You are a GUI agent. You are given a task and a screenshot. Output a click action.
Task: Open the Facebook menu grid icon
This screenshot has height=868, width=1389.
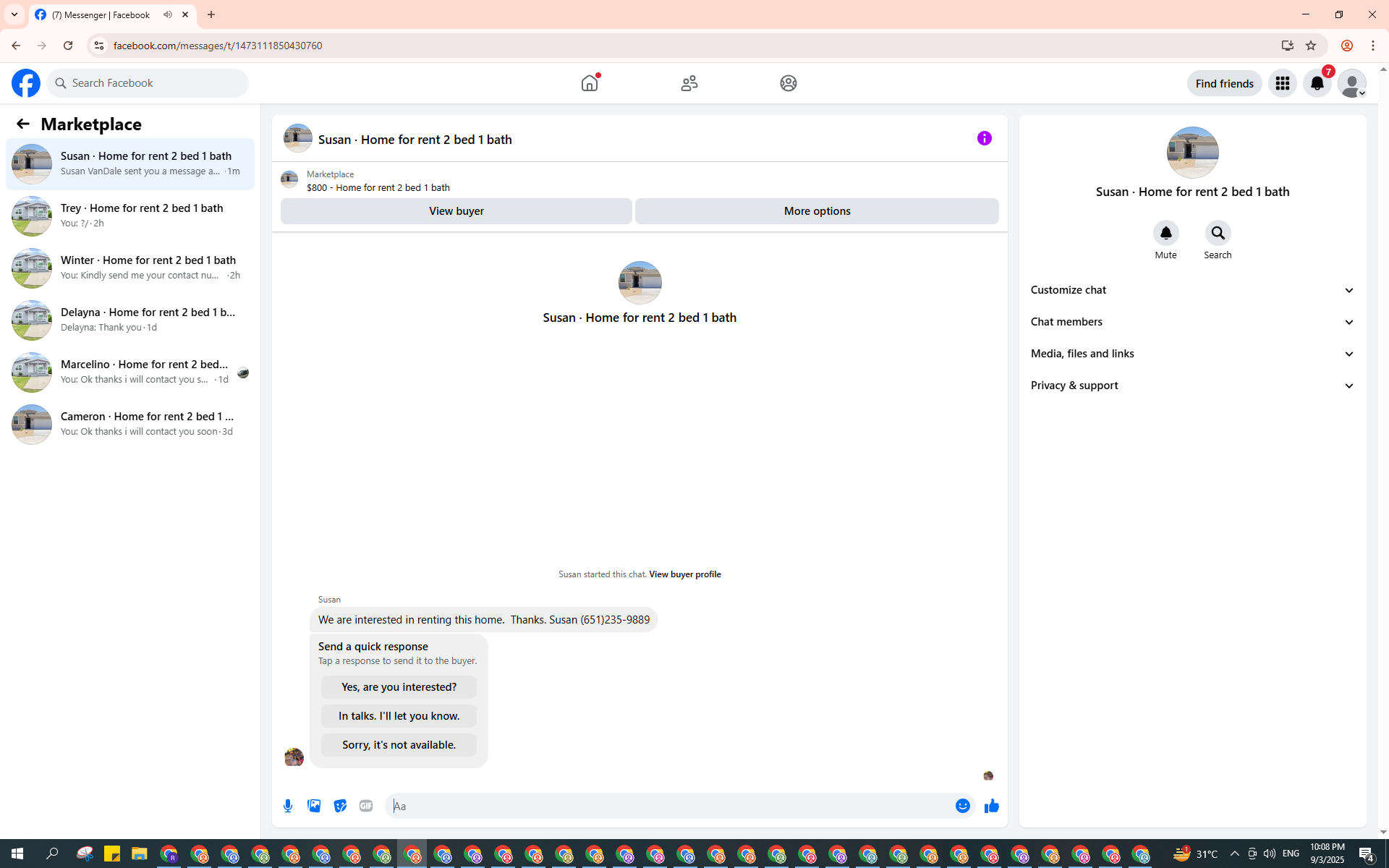point(1283,83)
